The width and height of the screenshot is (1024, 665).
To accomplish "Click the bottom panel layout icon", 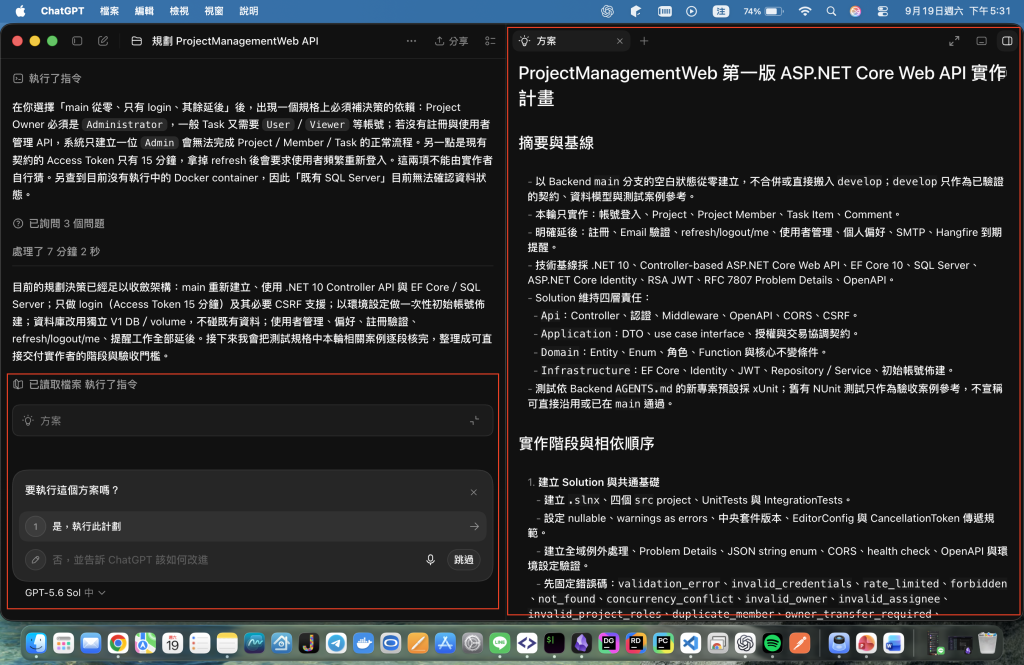I will pyautogui.click(x=981, y=41).
